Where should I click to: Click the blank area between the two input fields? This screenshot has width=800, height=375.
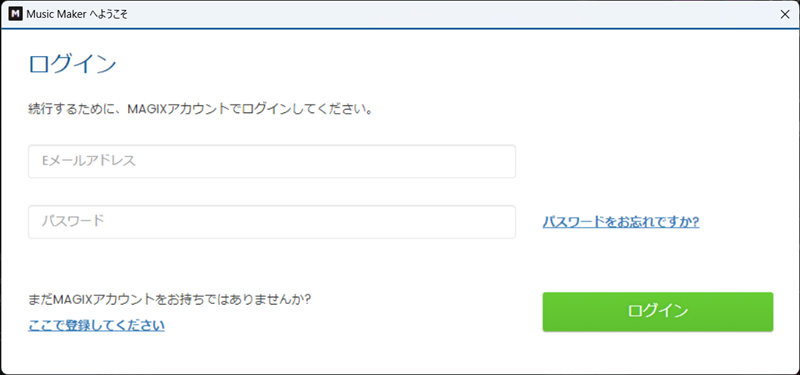click(x=272, y=192)
